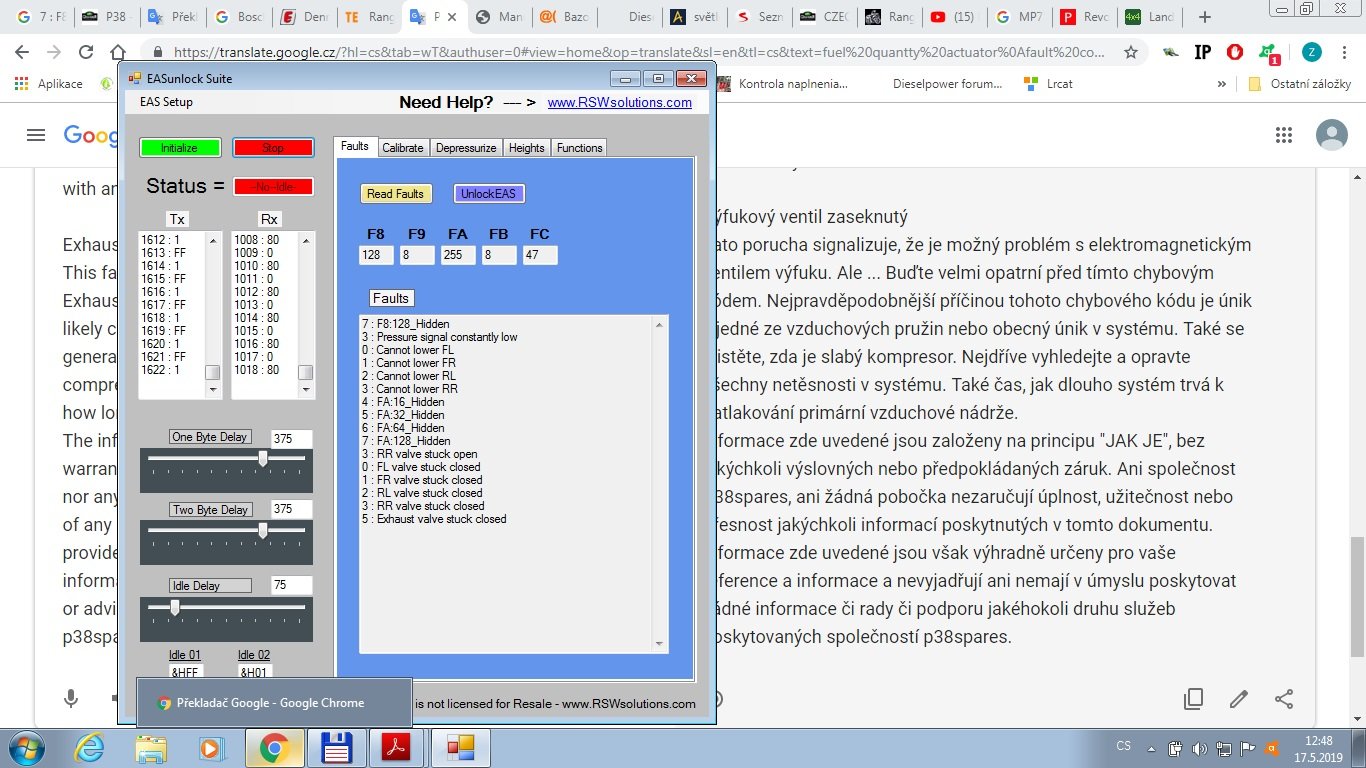
Task: Click the edit pencil icon for translation
Action: click(x=1239, y=699)
